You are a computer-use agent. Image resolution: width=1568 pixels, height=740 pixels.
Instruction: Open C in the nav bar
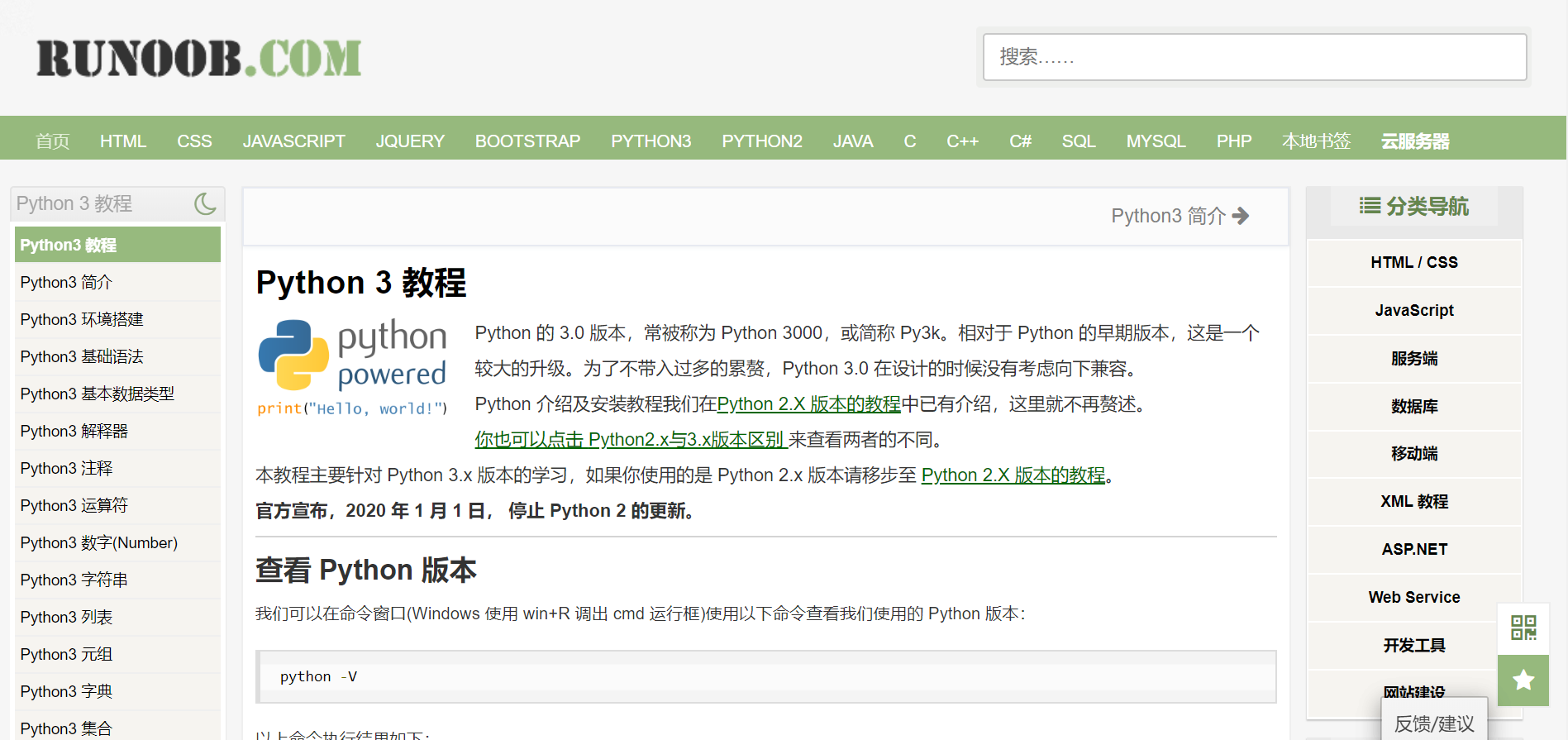click(910, 141)
